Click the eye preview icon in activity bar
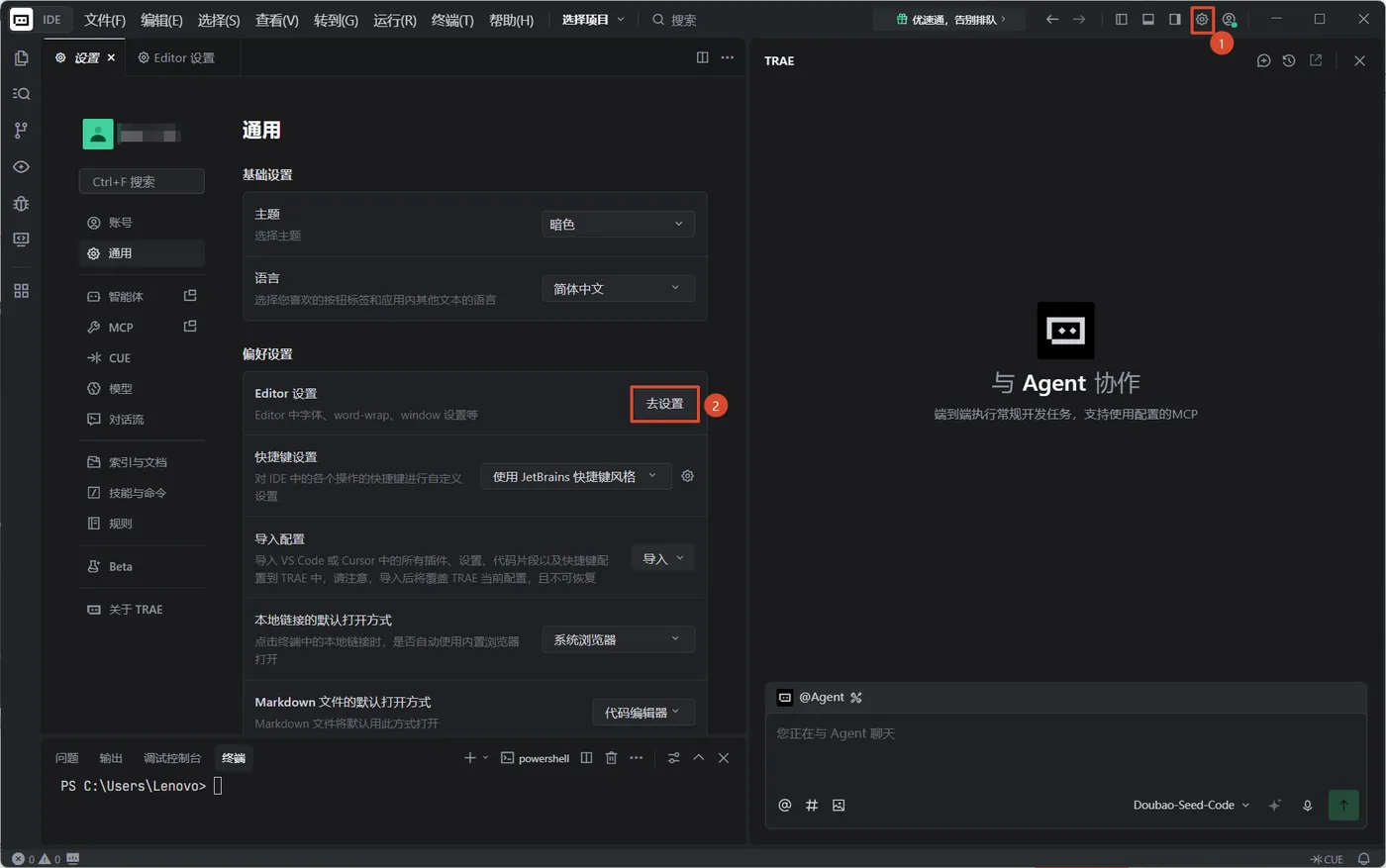 tap(21, 166)
